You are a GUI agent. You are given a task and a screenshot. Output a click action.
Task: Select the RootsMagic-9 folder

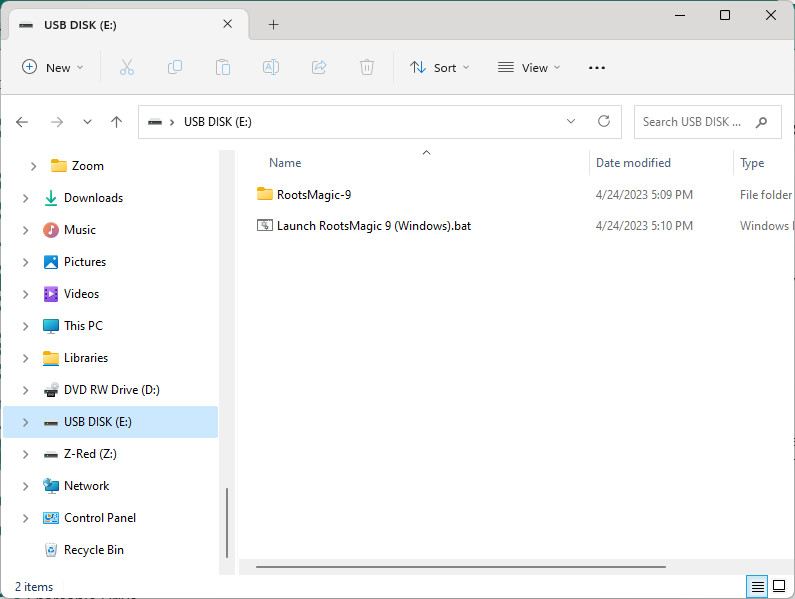point(313,194)
